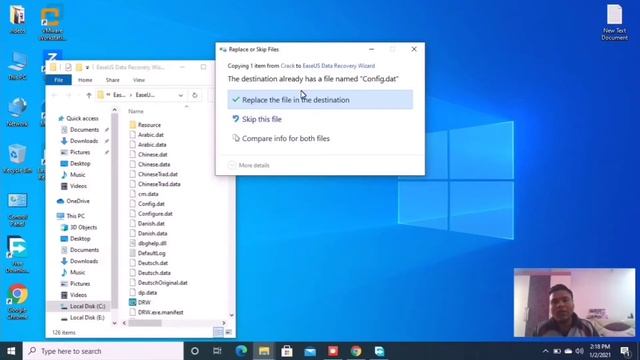Image resolution: width=640 pixels, height=360 pixels.
Task: Open pinned Pictures under Quick access
Action: click(80, 152)
